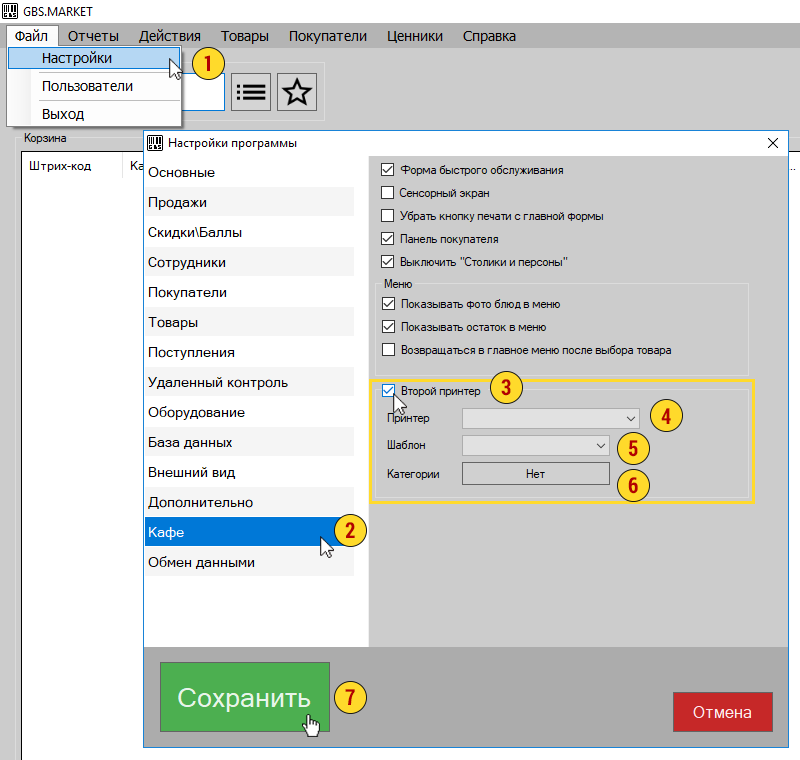Click the GBS.MARKET barcode icon in title bar
800x760 pixels.
point(10,11)
